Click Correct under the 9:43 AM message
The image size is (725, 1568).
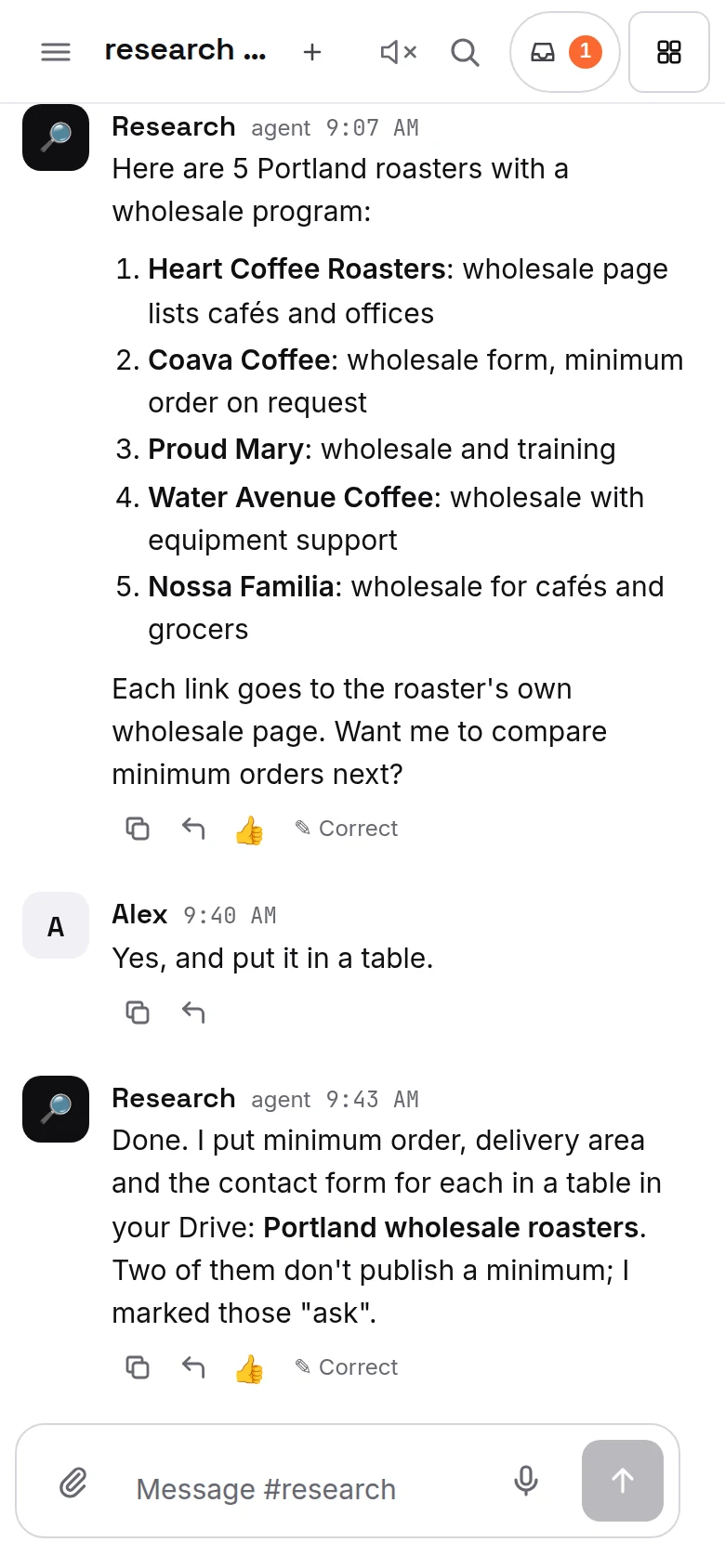tap(346, 1366)
